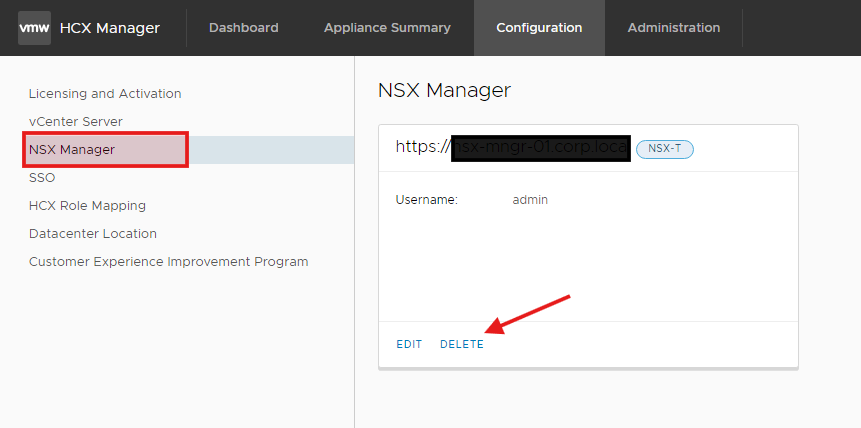Click the NSX Manager https URL
This screenshot has width=861, height=428.
tap(512, 147)
